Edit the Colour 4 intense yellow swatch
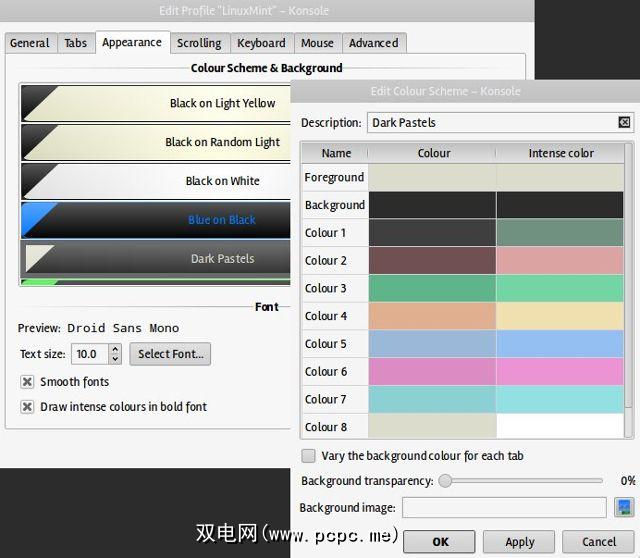 pyautogui.click(x=560, y=316)
